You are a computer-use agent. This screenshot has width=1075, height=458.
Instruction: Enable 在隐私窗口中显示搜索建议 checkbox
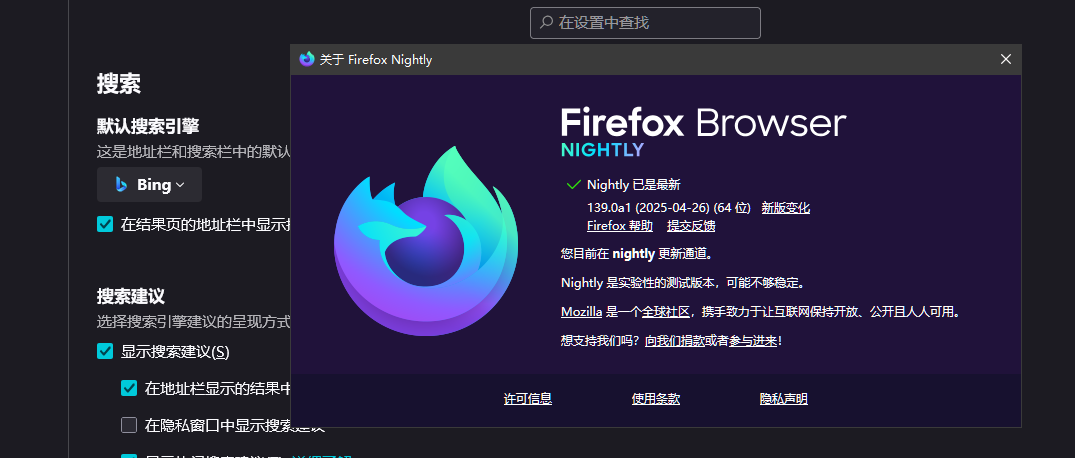tap(129, 425)
